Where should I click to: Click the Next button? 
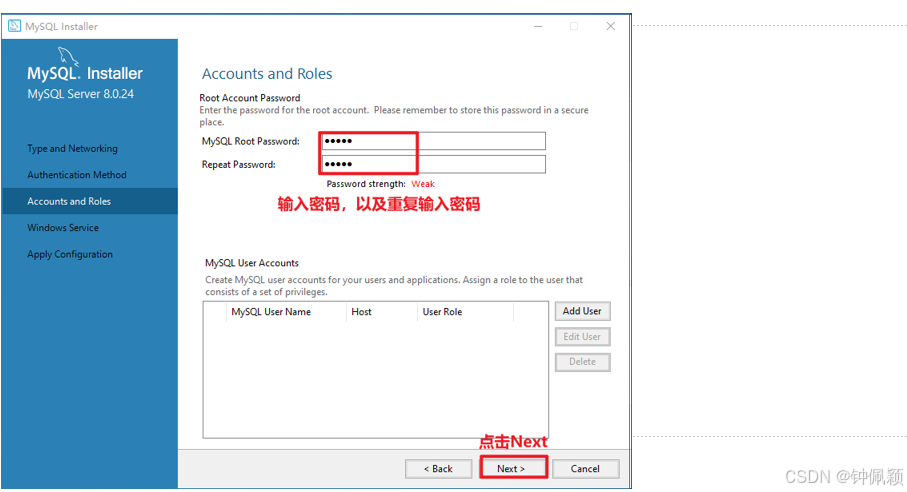click(513, 468)
